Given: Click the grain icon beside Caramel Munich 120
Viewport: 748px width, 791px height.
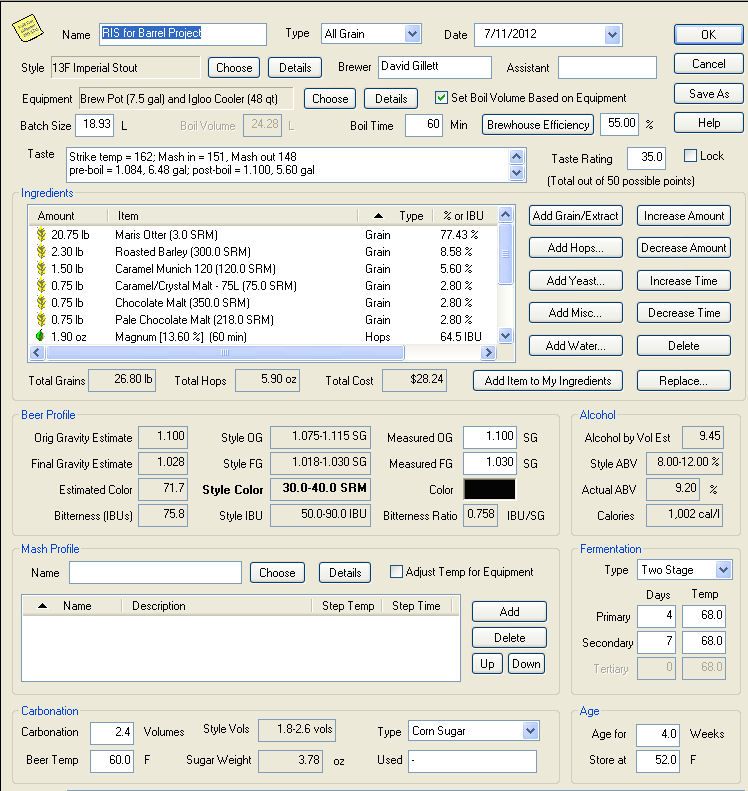Looking at the screenshot, I should click(41, 269).
